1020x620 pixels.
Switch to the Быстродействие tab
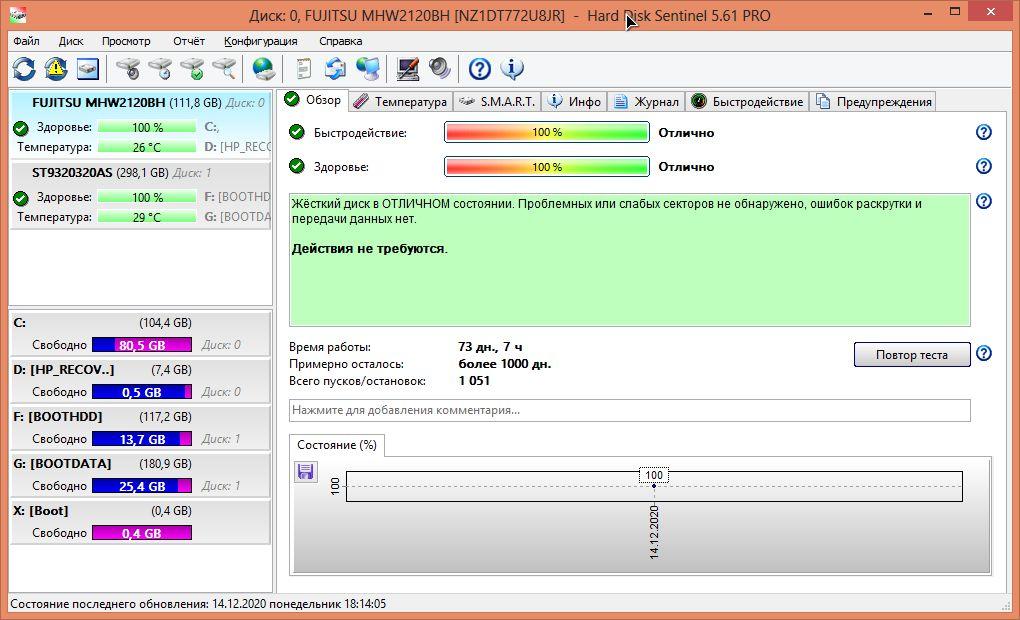pyautogui.click(x=747, y=101)
